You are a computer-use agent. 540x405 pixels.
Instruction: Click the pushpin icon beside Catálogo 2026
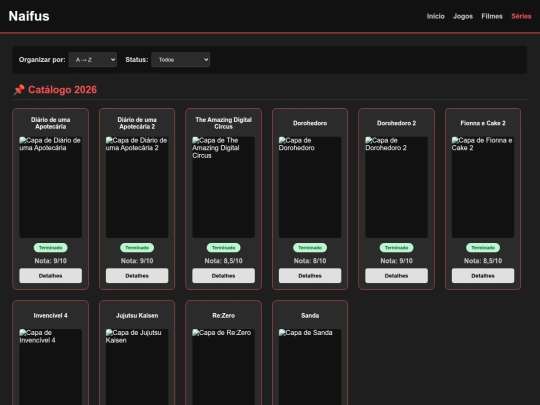click(19, 90)
